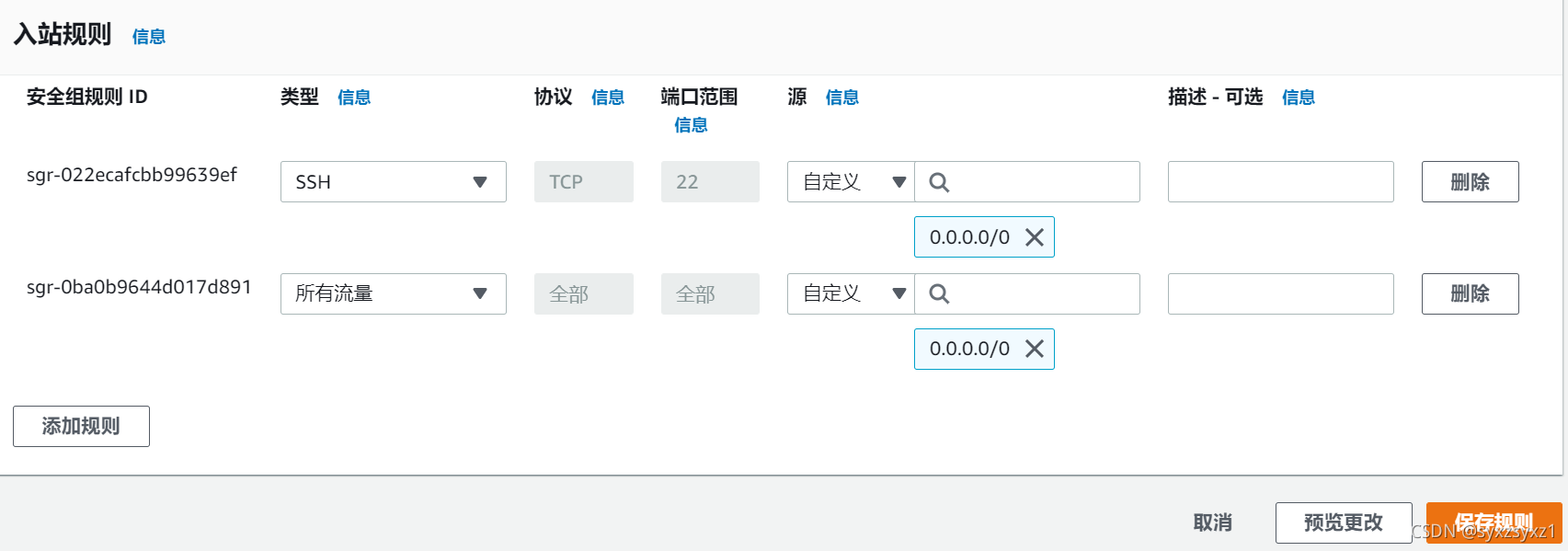Open 自定义 source dropdown for 所有流量 rule
The height and width of the screenshot is (551, 1568).
coord(851,293)
